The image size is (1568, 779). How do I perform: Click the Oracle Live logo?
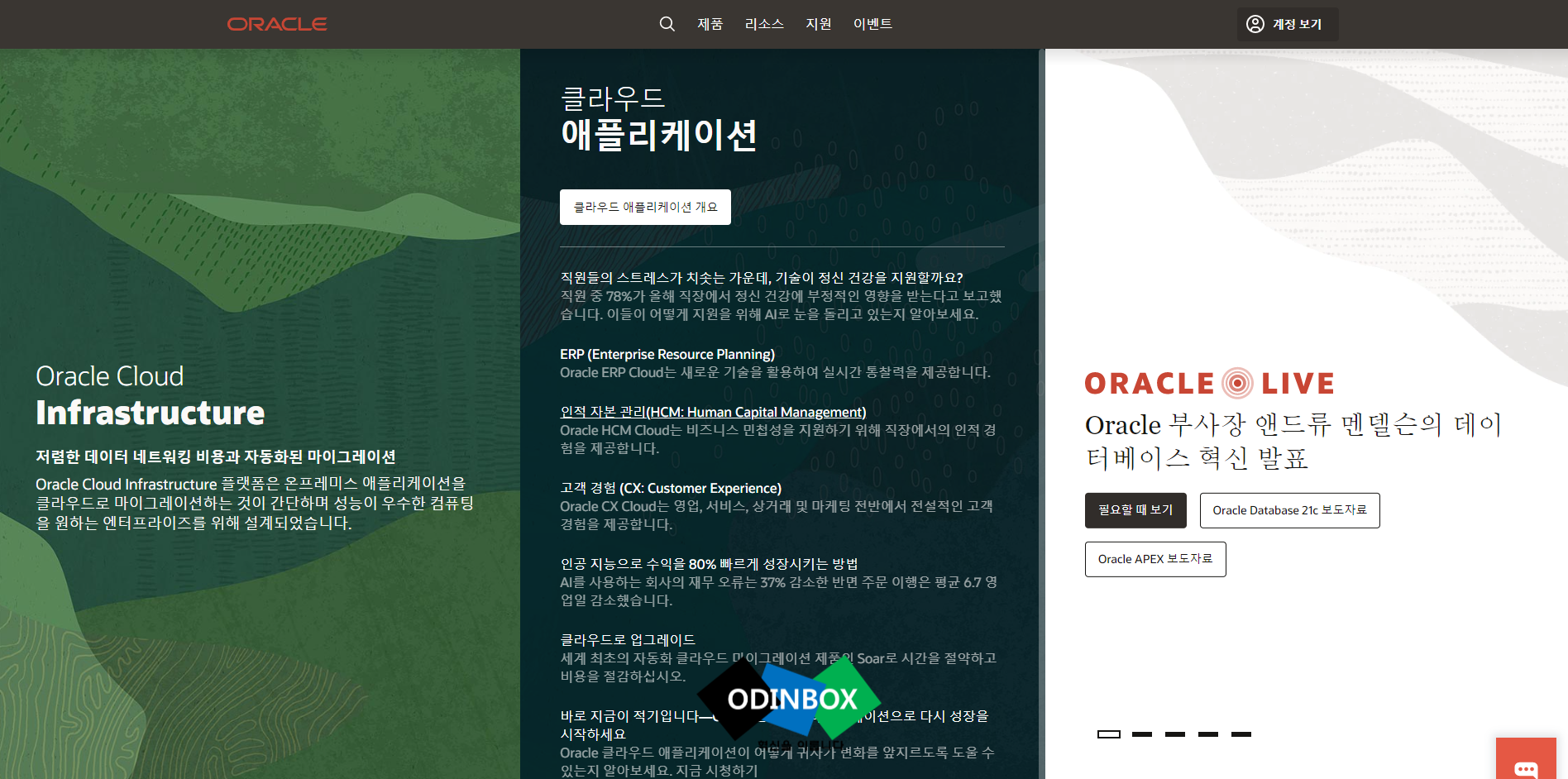[1209, 383]
